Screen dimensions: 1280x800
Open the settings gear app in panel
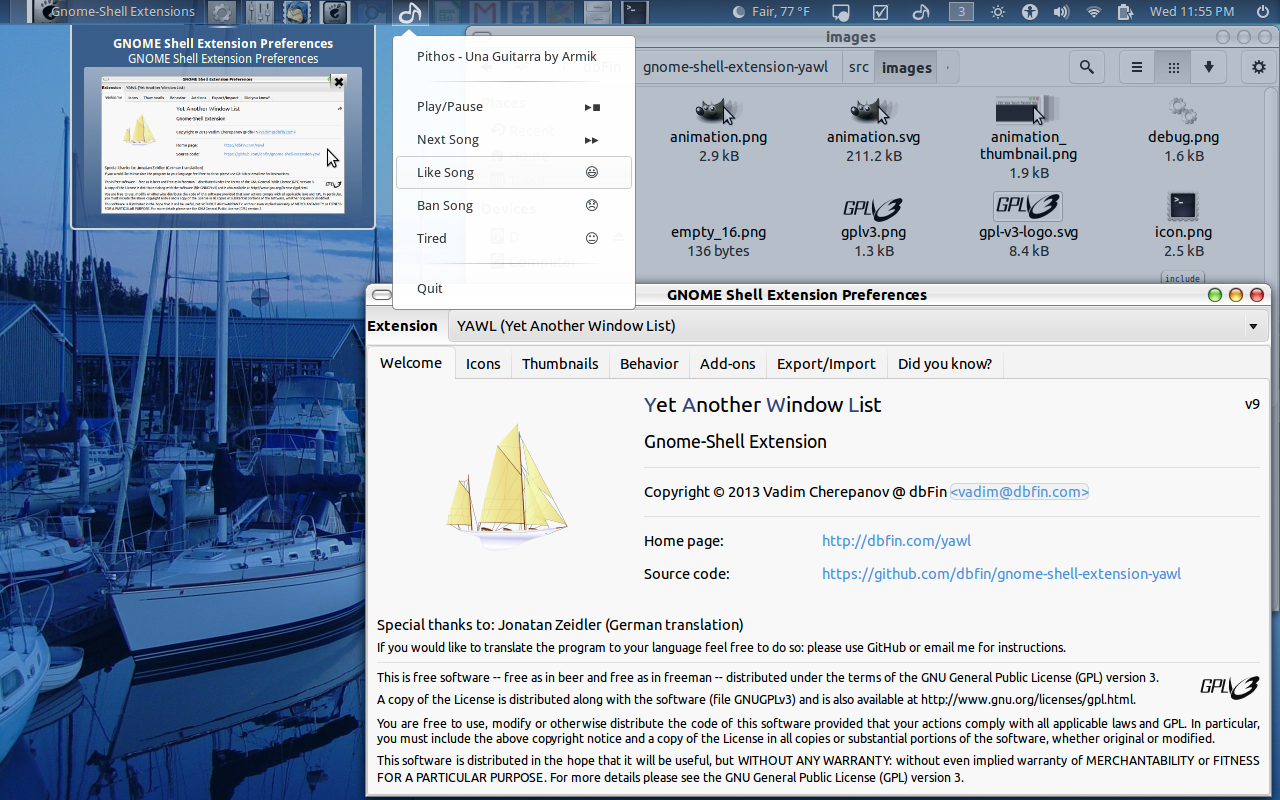coord(222,13)
